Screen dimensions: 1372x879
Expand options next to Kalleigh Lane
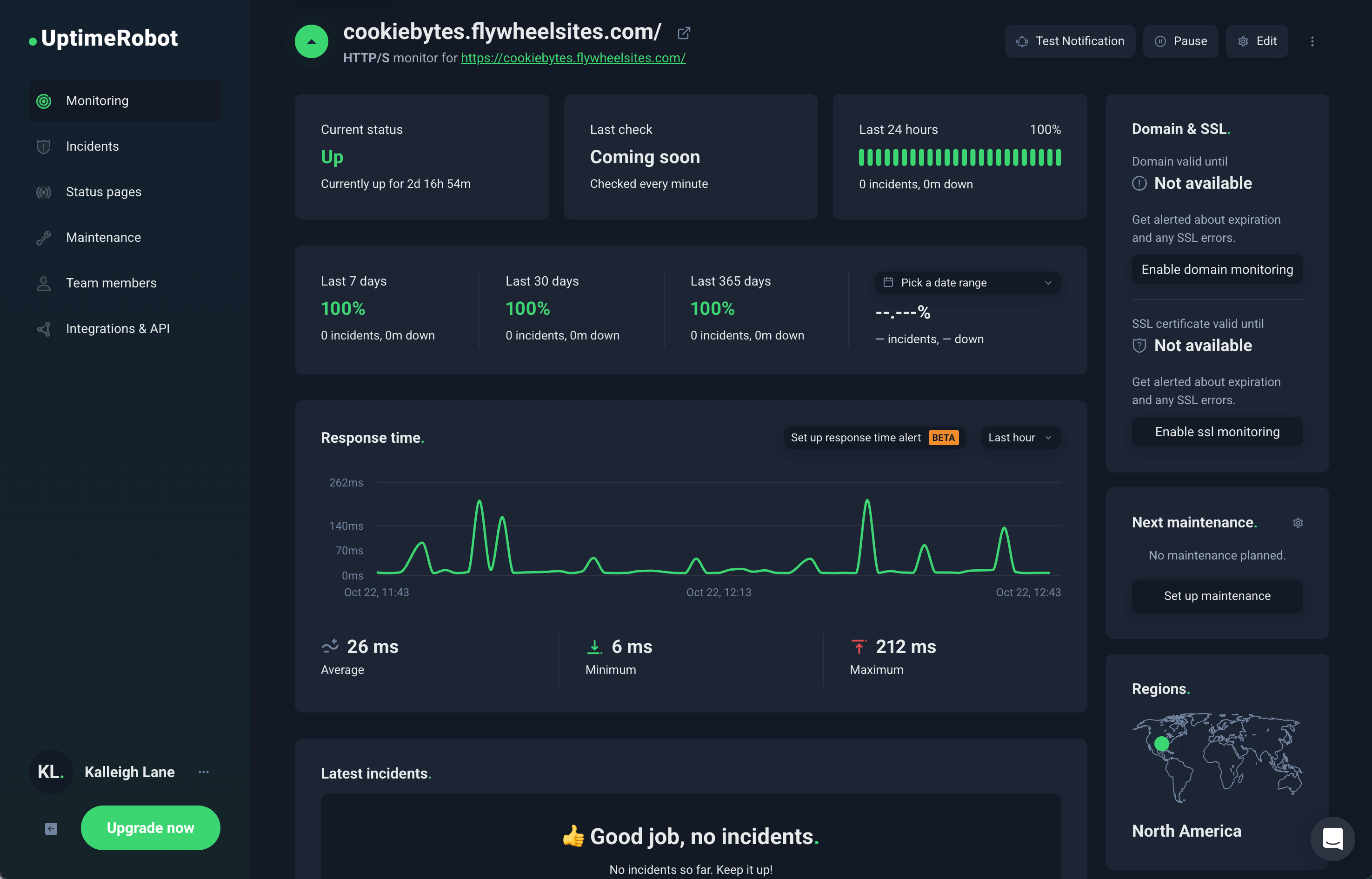click(x=203, y=772)
